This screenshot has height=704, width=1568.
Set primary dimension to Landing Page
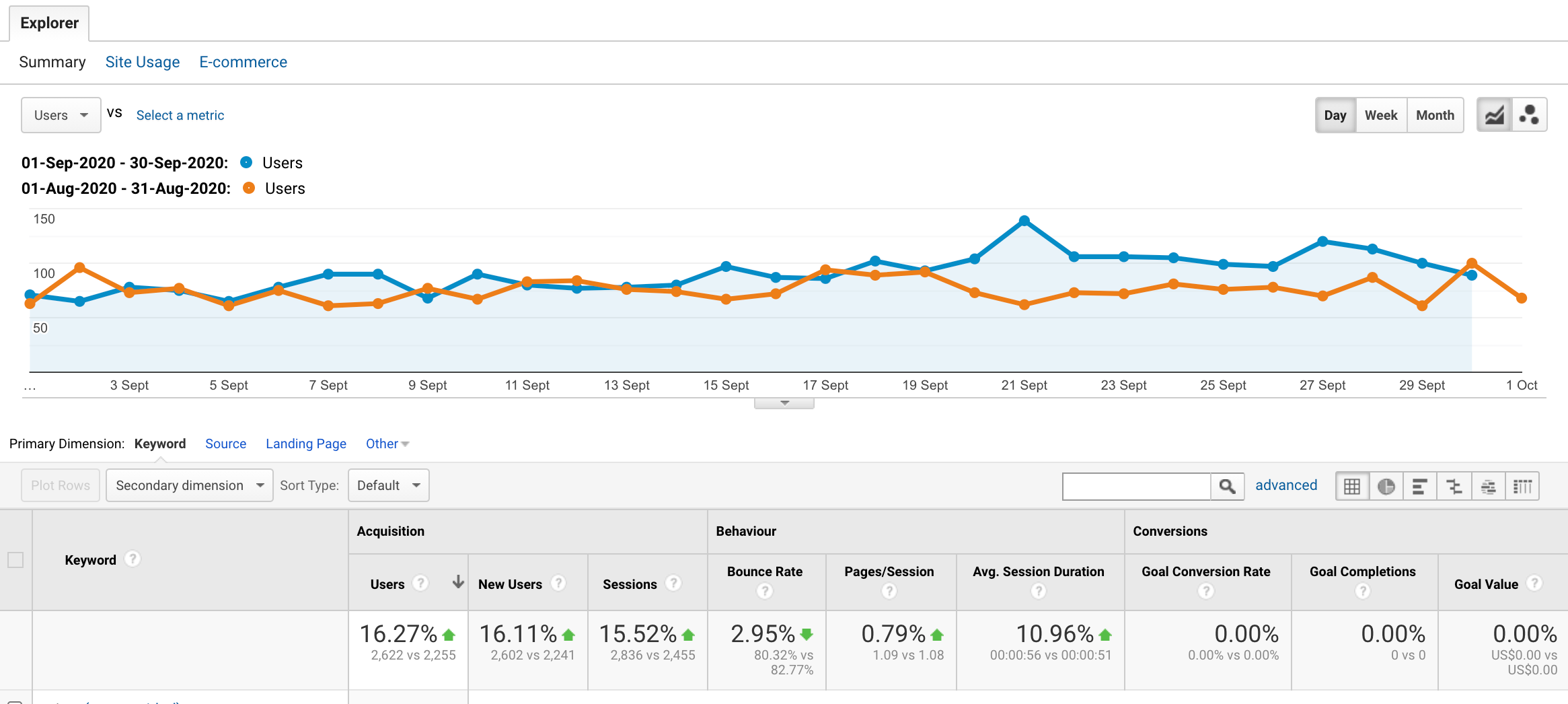[x=306, y=444]
